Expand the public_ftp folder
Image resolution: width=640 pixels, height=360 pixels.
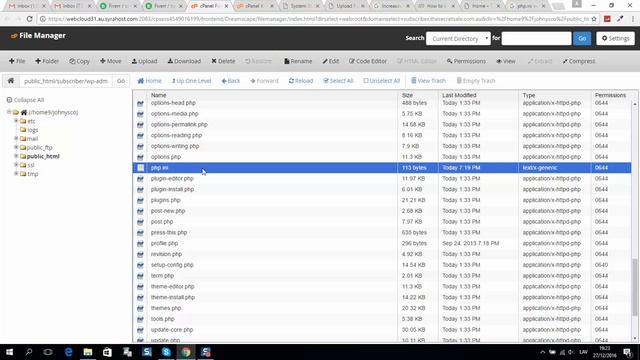click(x=16, y=147)
